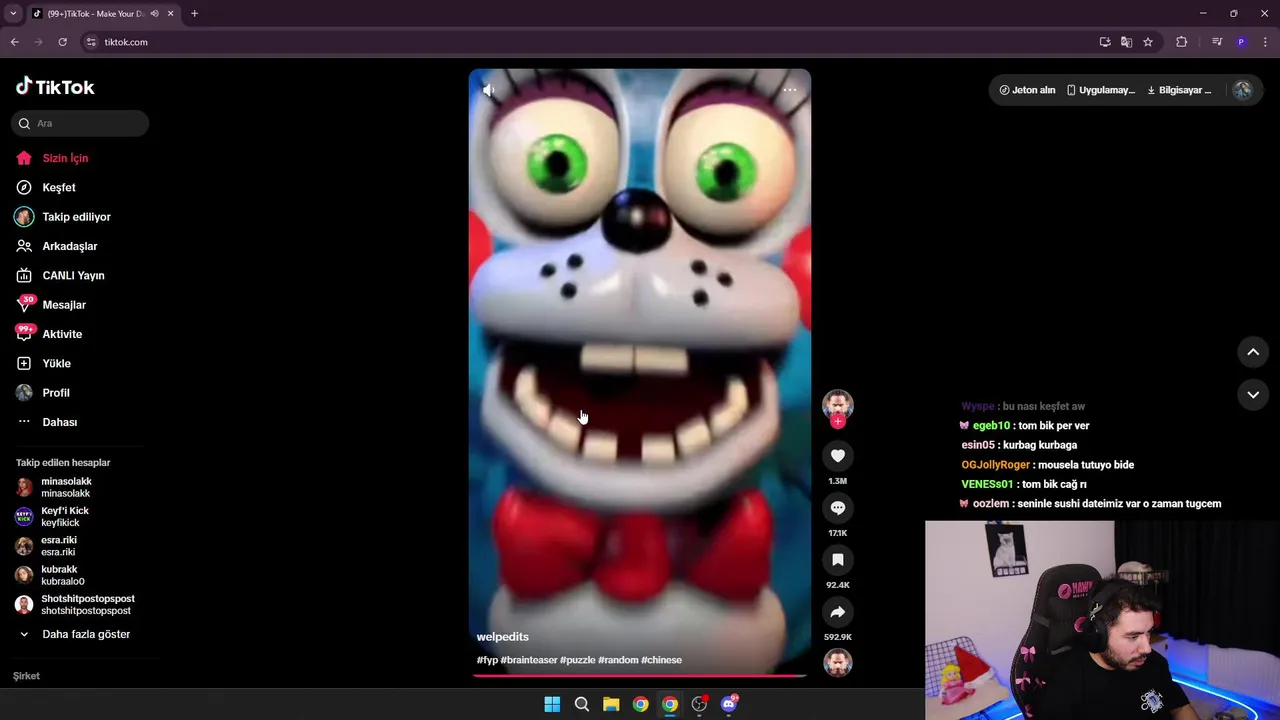1280x720 pixels.
Task: Open CANLI Yayın live section
Action: pos(73,275)
